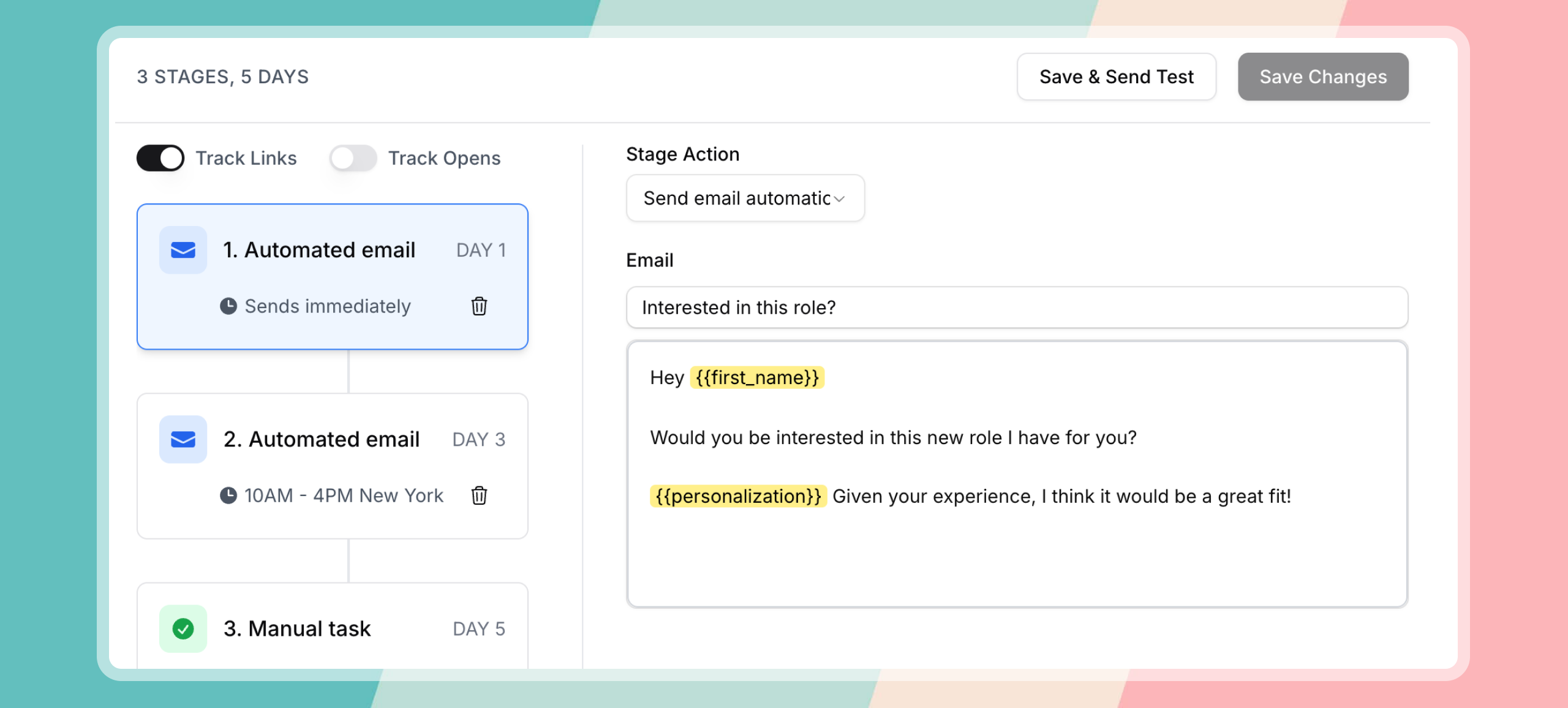This screenshot has height=708, width=1568.
Task: Click the green checkmark icon on Manual task
Action: 183,628
